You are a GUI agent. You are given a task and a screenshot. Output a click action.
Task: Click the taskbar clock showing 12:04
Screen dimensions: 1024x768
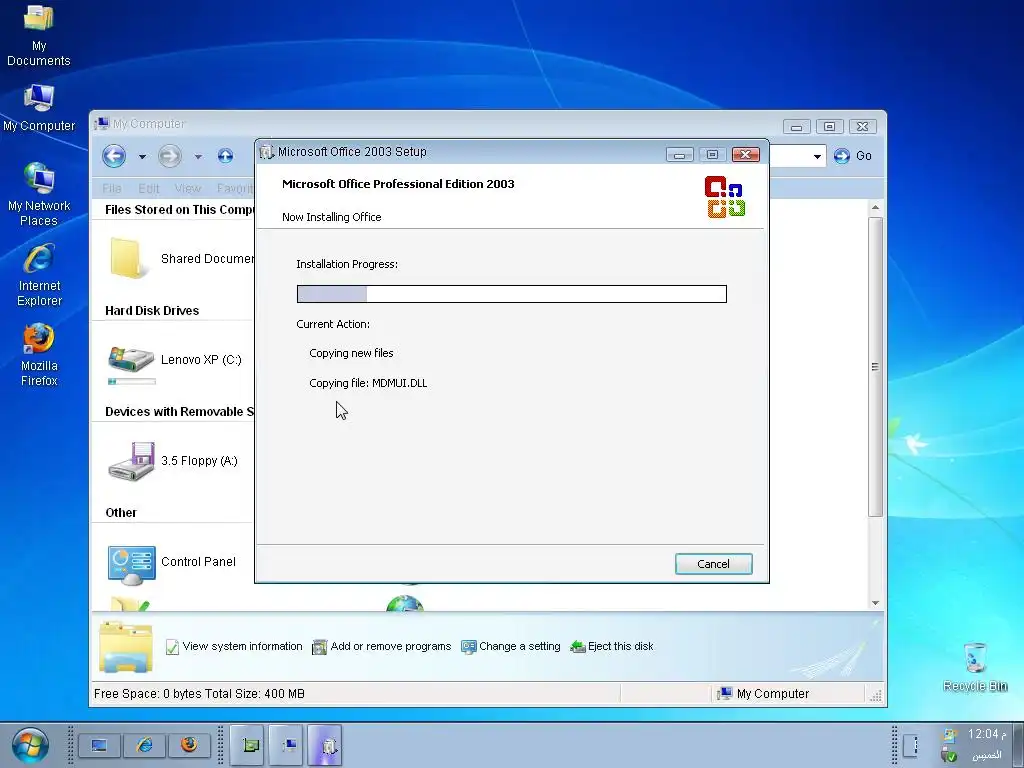(x=986, y=734)
